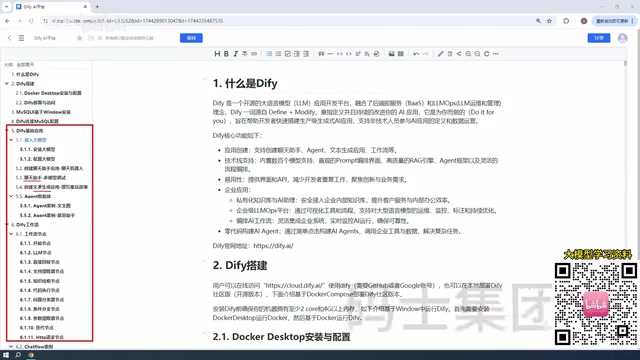640x360 pixels.
Task: Bookmark this page in Chrome
Action: pyautogui.click(x=549, y=21)
